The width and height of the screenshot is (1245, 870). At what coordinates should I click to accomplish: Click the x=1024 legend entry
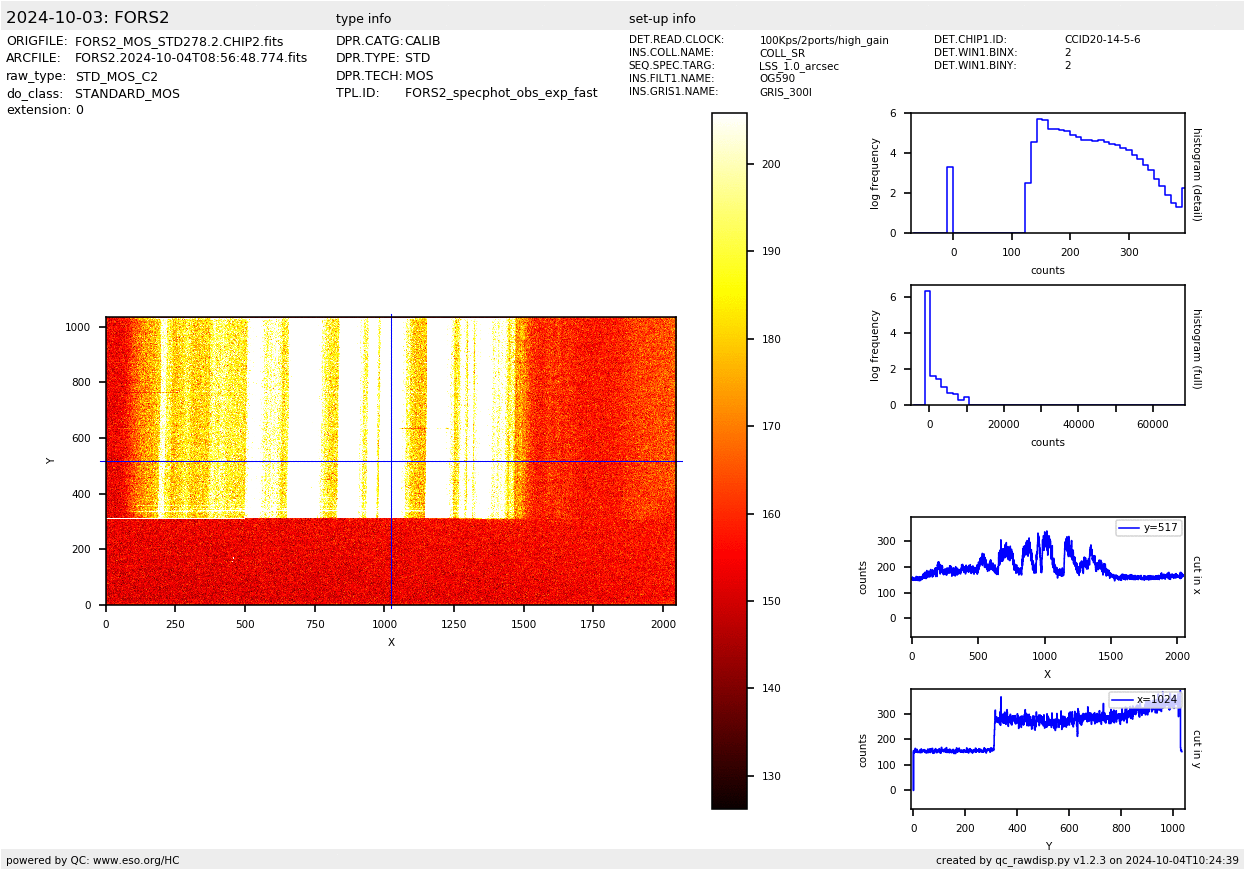click(x=1145, y=700)
